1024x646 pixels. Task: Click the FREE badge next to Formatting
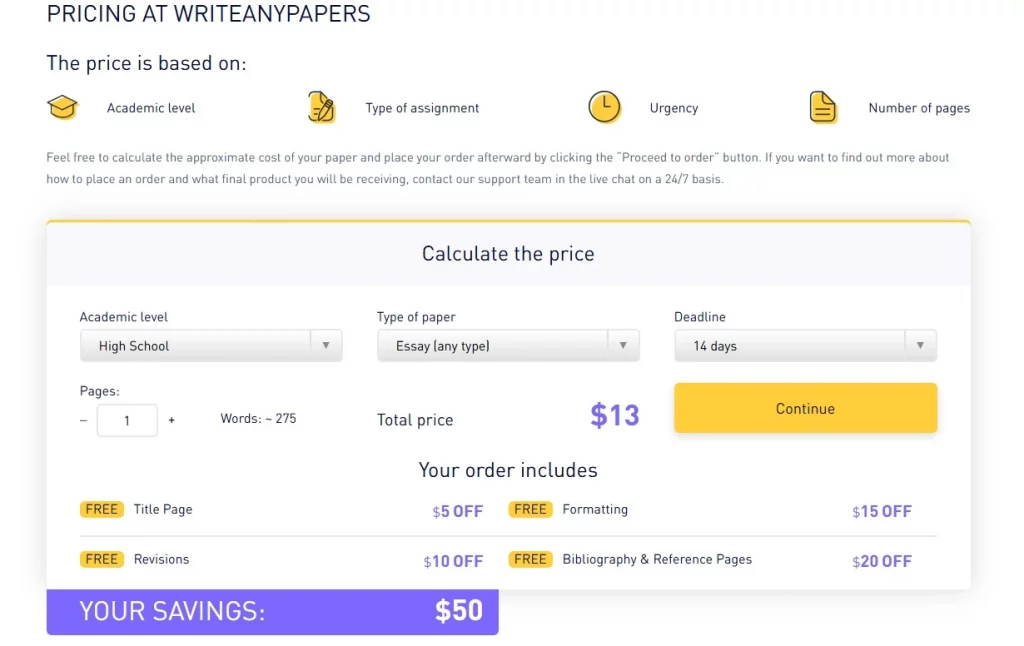click(530, 509)
